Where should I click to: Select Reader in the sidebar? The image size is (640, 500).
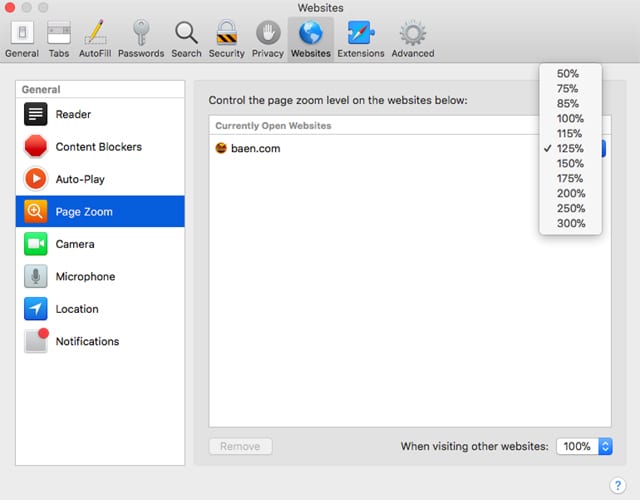coord(100,114)
